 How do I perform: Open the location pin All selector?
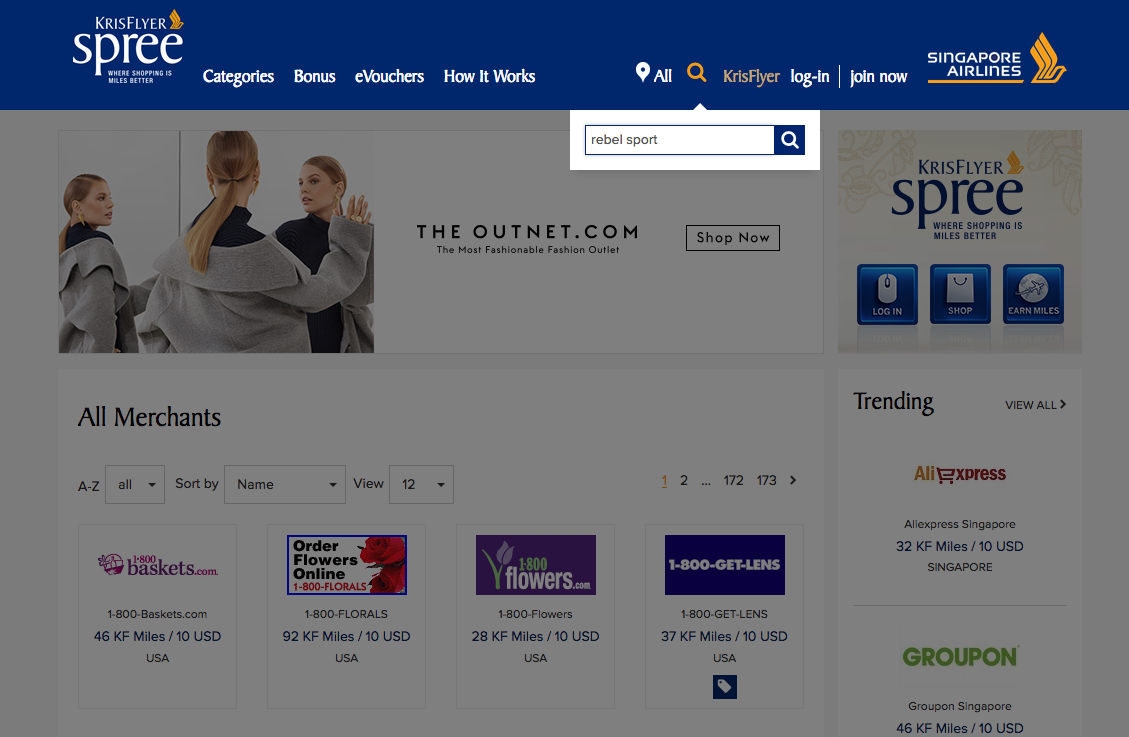[x=654, y=73]
